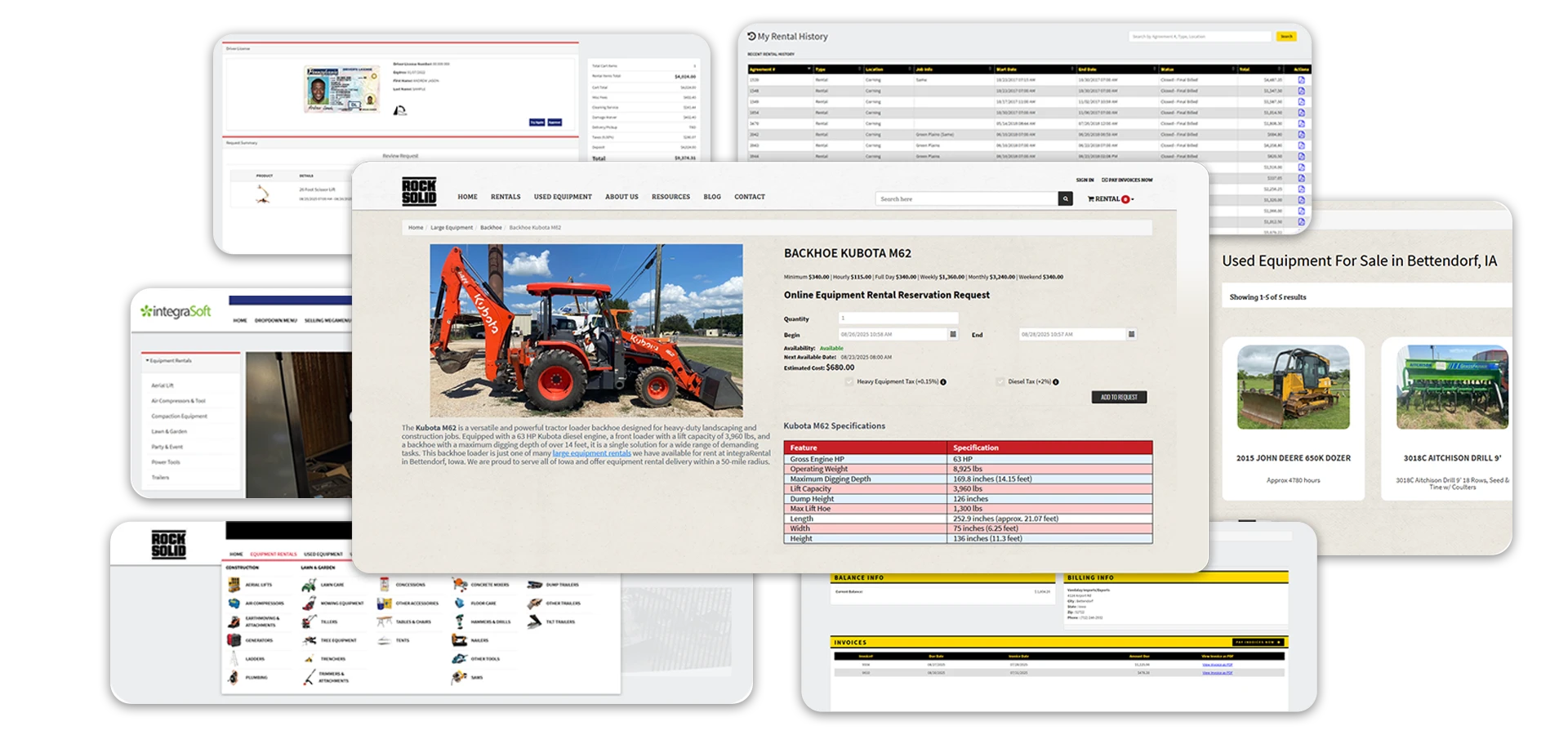Select the Ladders category icon

point(234,658)
